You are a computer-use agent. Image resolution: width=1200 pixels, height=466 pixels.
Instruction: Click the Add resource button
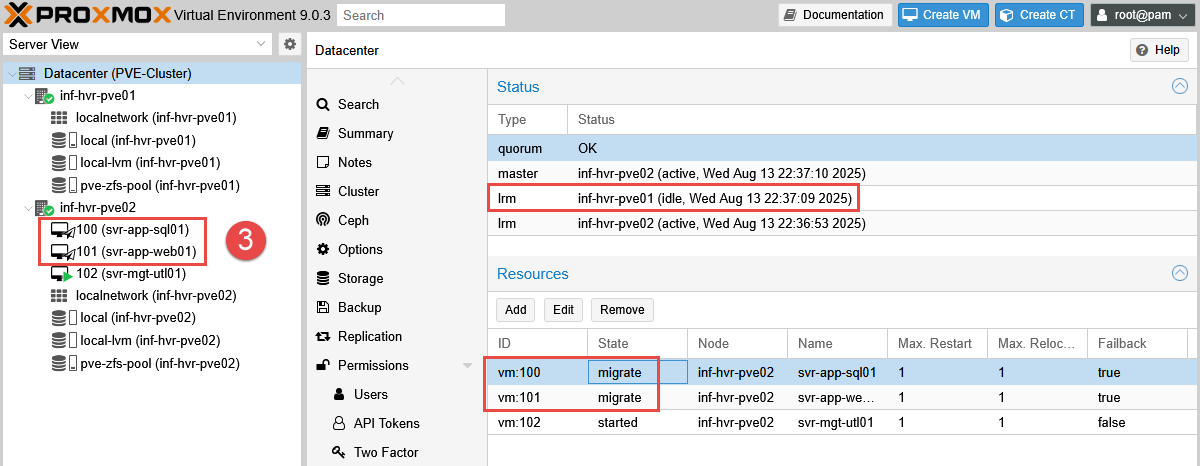515,310
